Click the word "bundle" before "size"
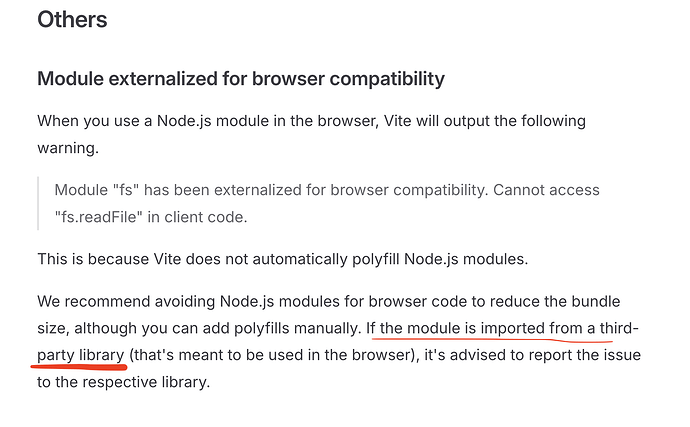Image resolution: width=690 pixels, height=427 pixels. 595,302
